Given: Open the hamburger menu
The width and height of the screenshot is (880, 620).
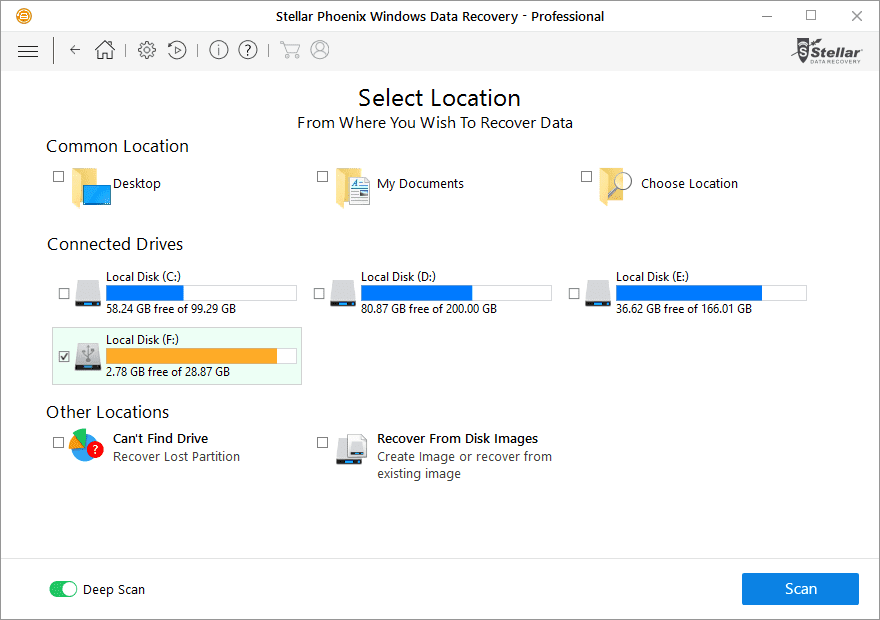Looking at the screenshot, I should [28, 51].
